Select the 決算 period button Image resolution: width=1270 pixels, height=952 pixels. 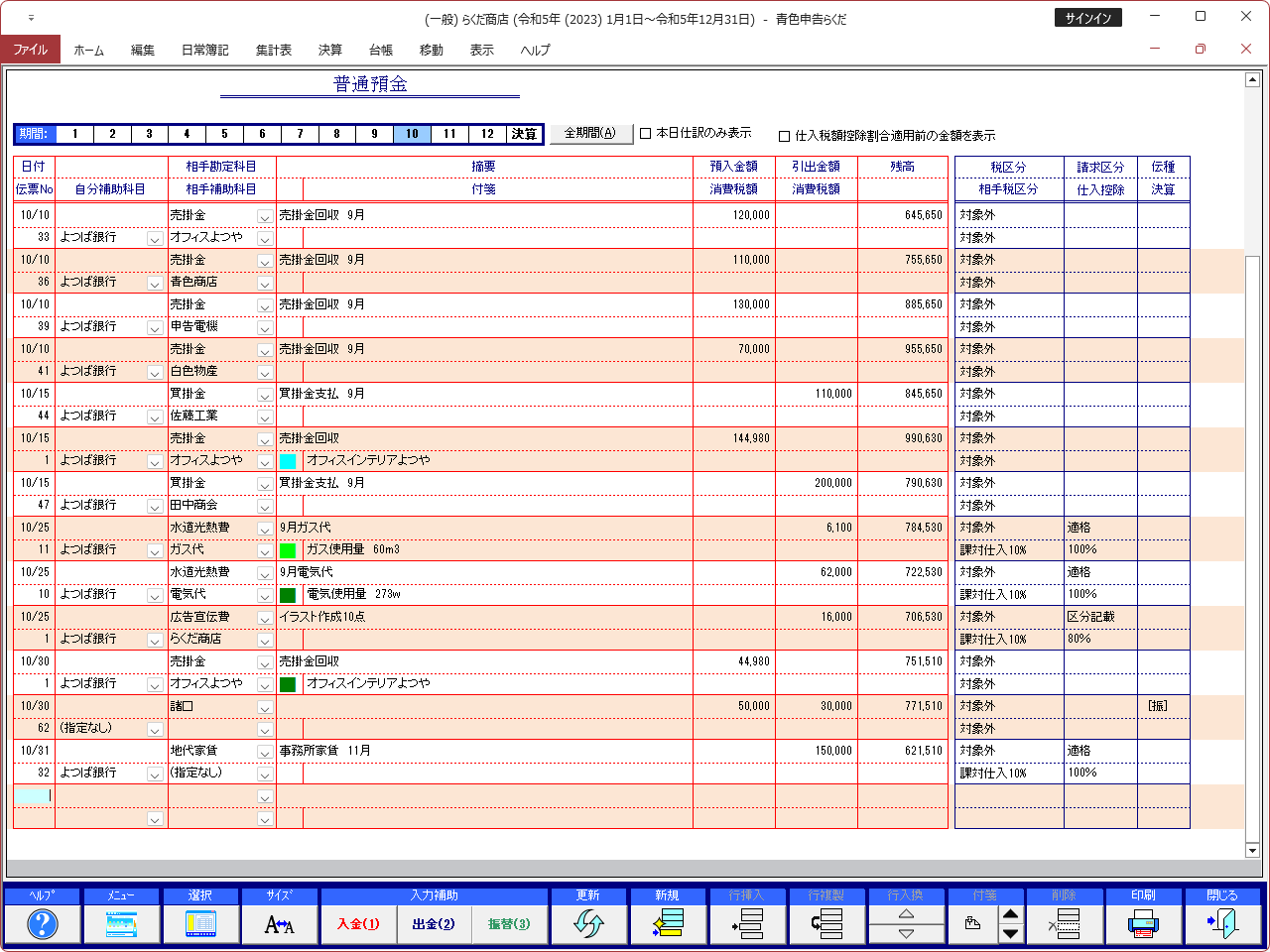click(524, 134)
